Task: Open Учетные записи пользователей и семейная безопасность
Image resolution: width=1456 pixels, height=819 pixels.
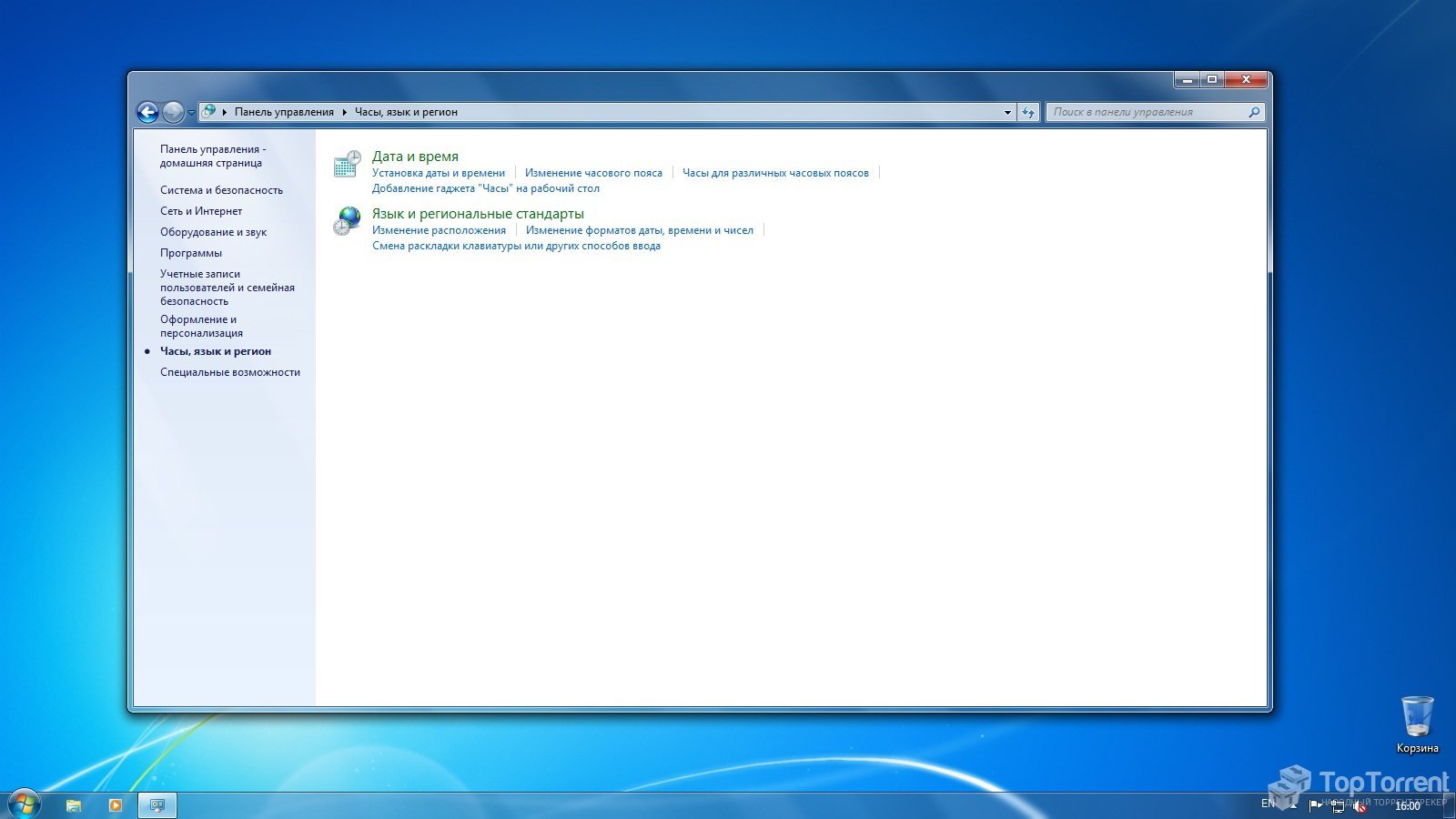Action: [227, 288]
